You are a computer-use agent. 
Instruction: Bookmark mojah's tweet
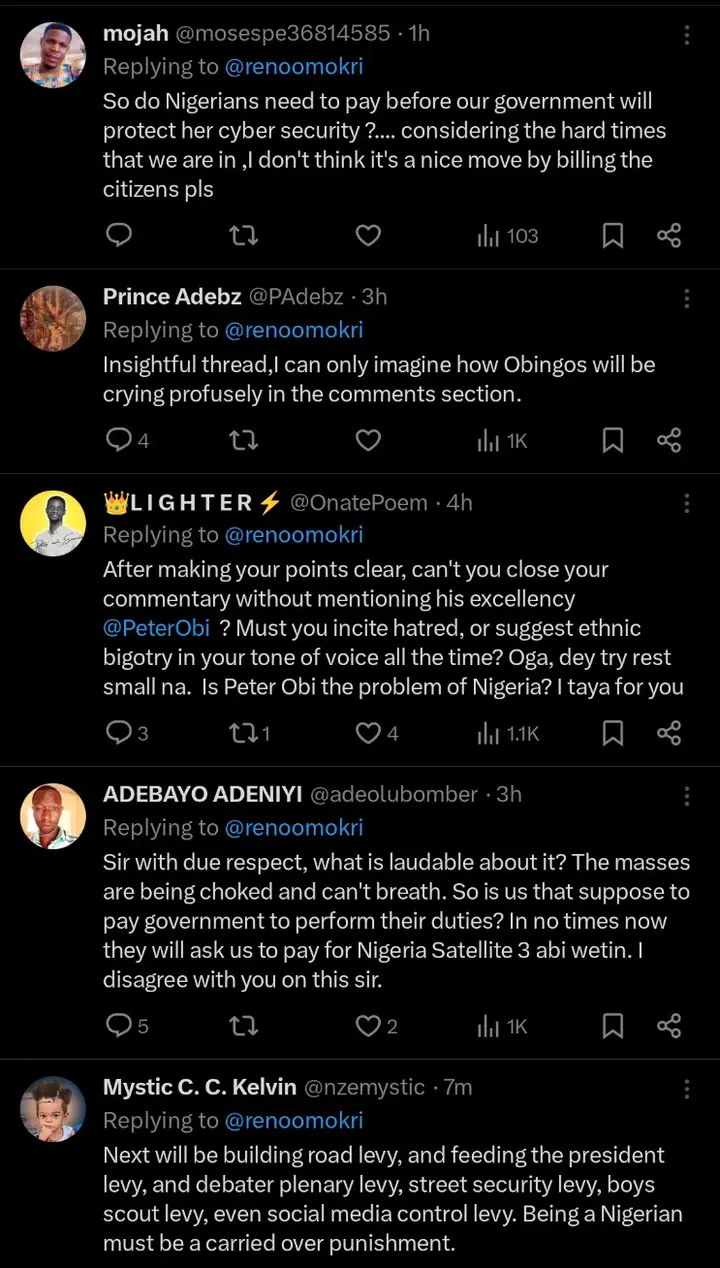coord(613,236)
